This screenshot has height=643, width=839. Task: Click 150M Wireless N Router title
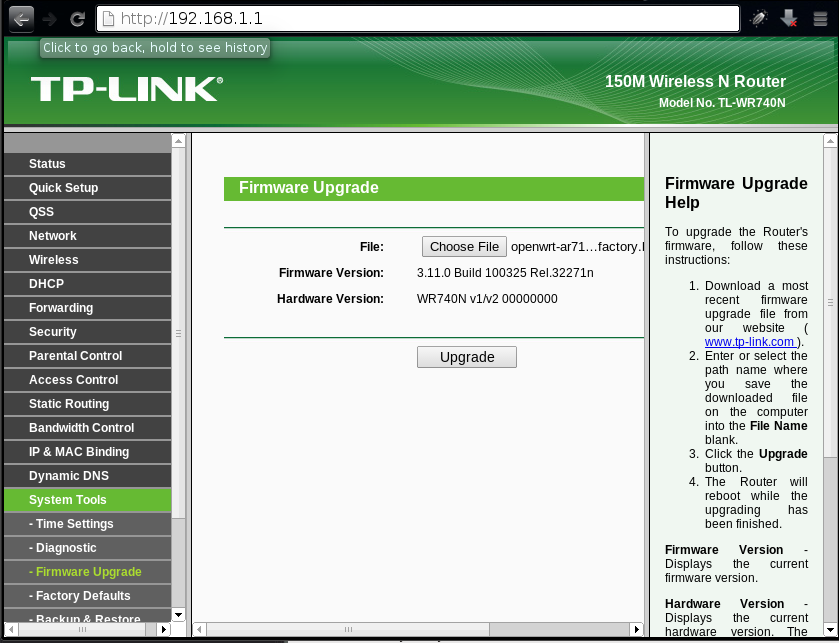click(x=695, y=81)
